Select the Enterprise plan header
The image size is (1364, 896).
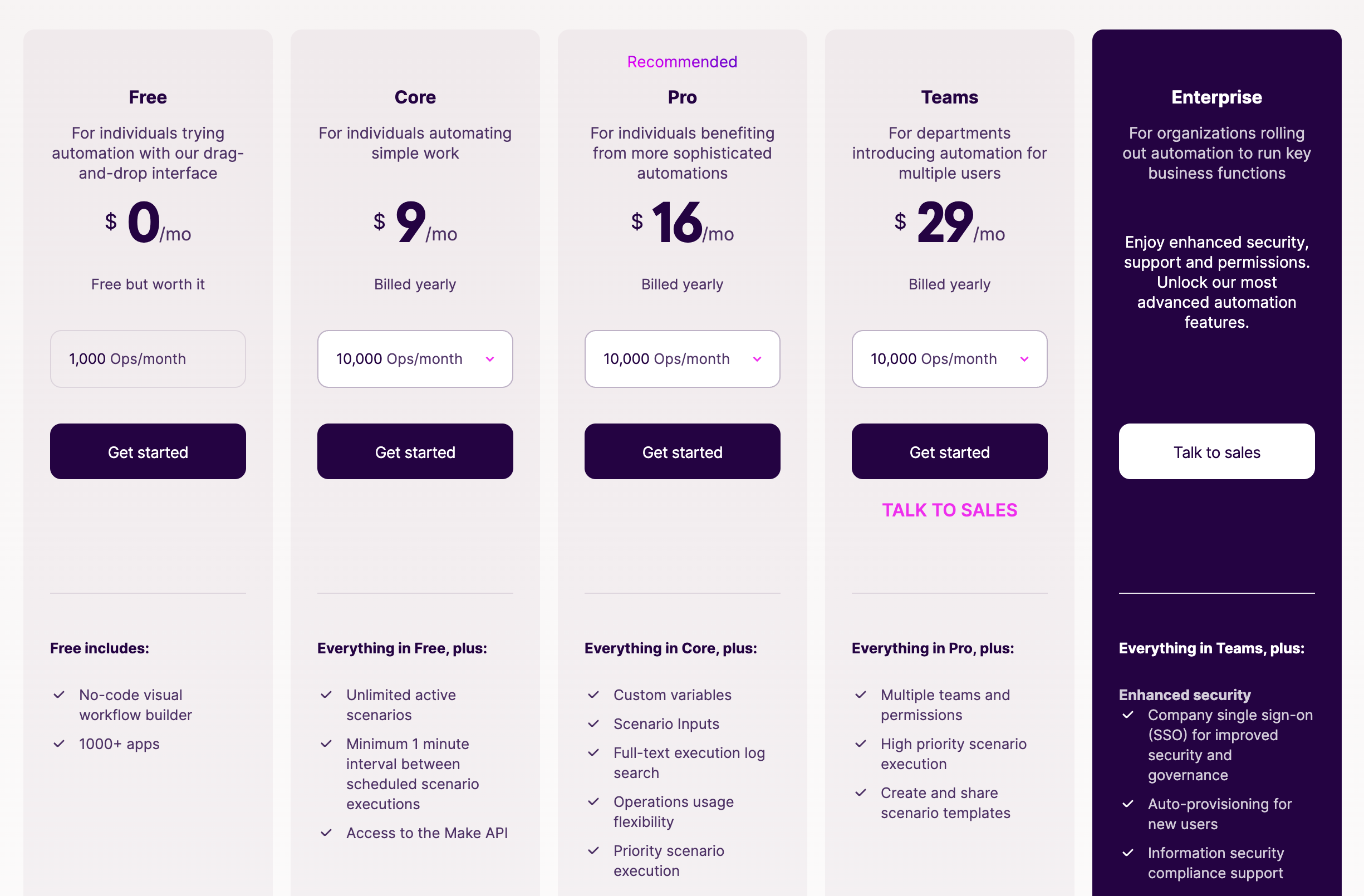[x=1216, y=97]
